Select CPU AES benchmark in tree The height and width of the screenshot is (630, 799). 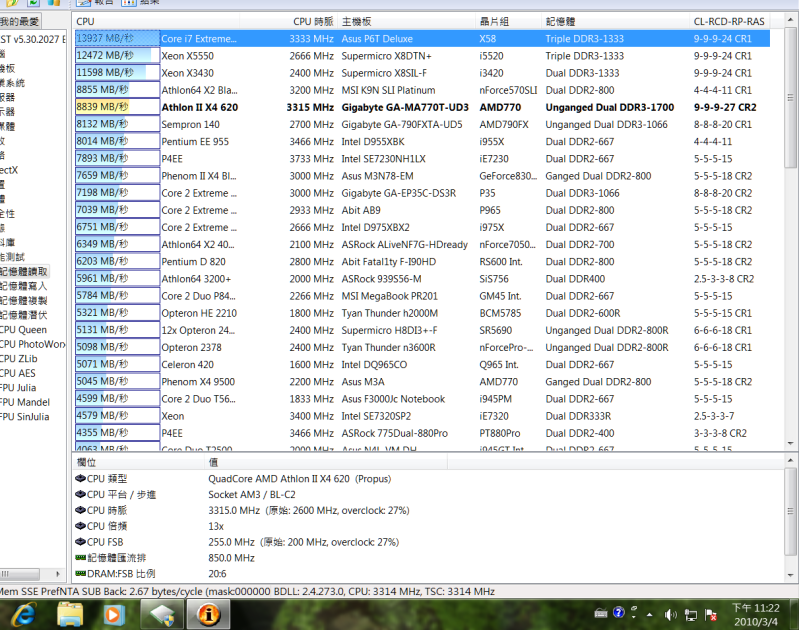point(20,373)
